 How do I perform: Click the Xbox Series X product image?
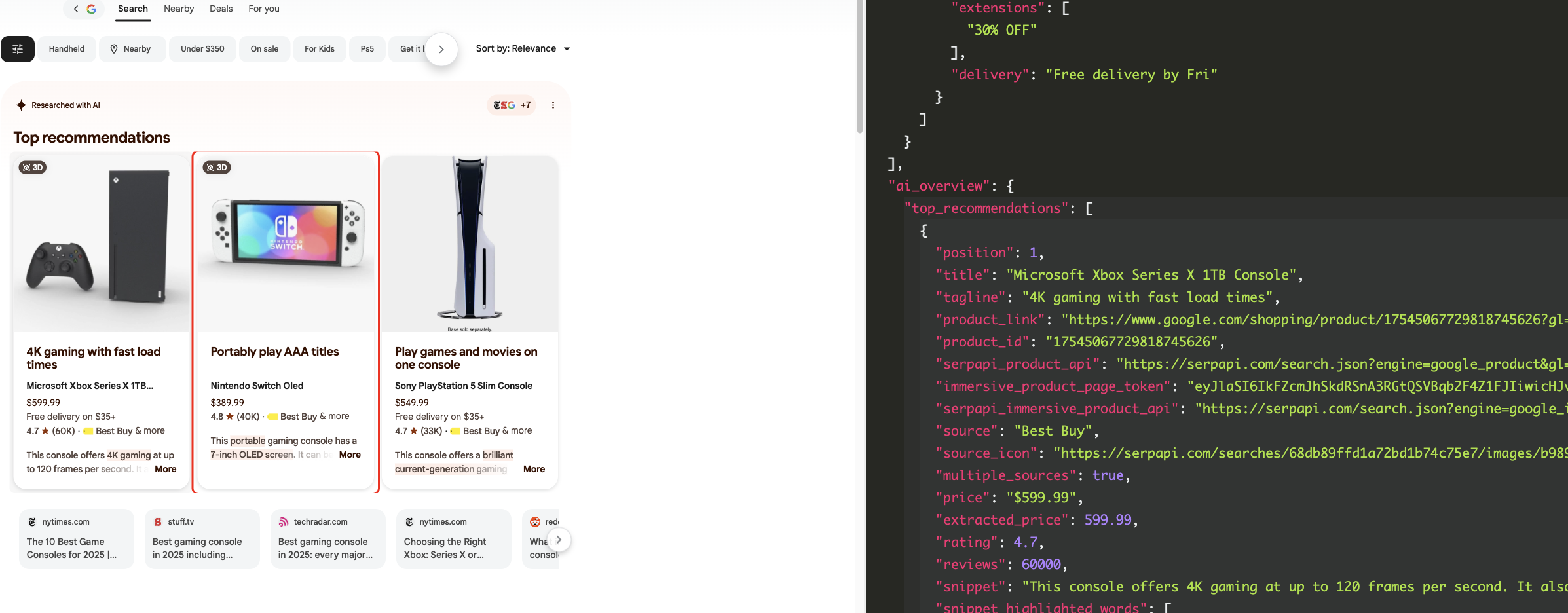[102, 244]
